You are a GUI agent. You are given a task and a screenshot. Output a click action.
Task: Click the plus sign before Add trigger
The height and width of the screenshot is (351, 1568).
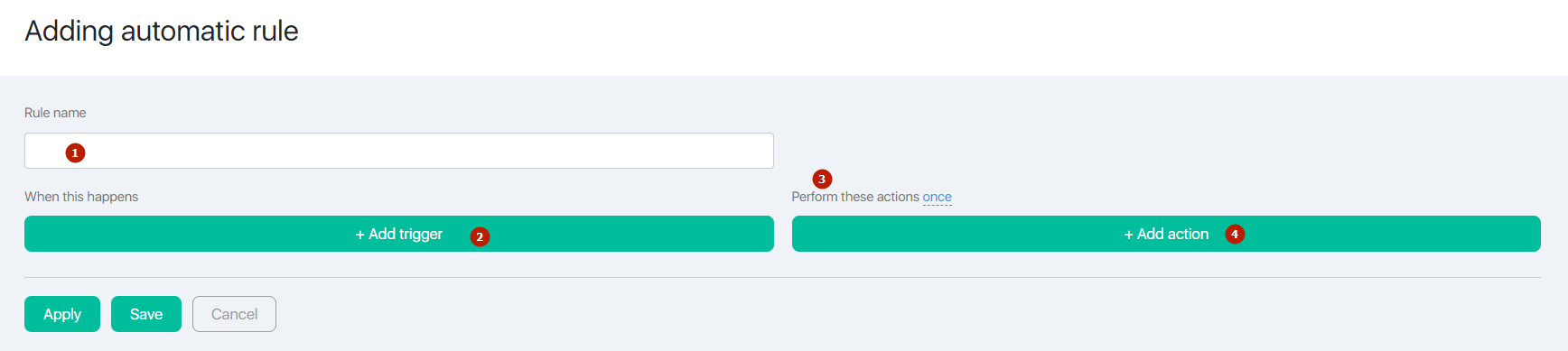(x=359, y=235)
